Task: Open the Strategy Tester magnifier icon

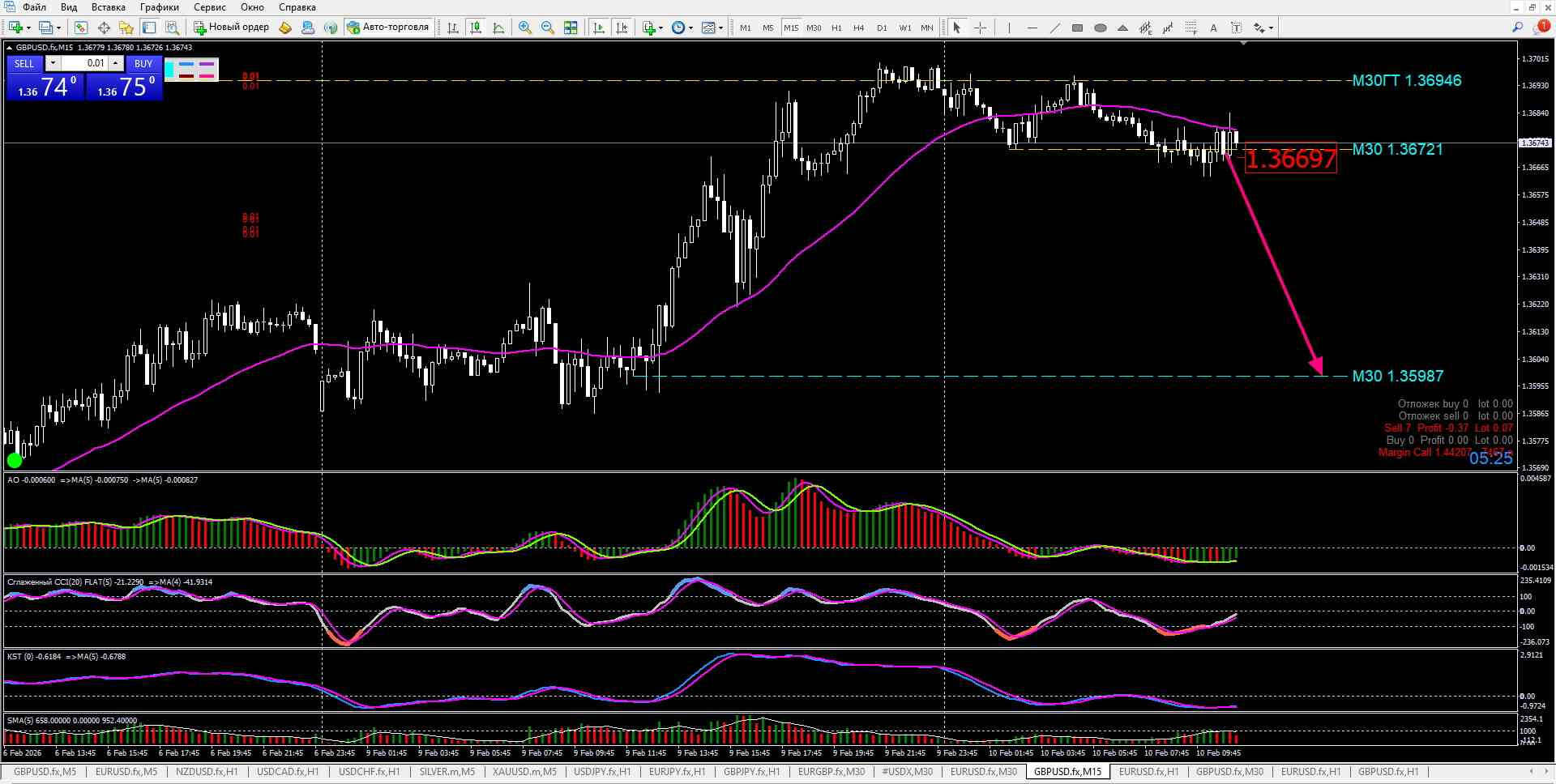Action: pos(172,28)
